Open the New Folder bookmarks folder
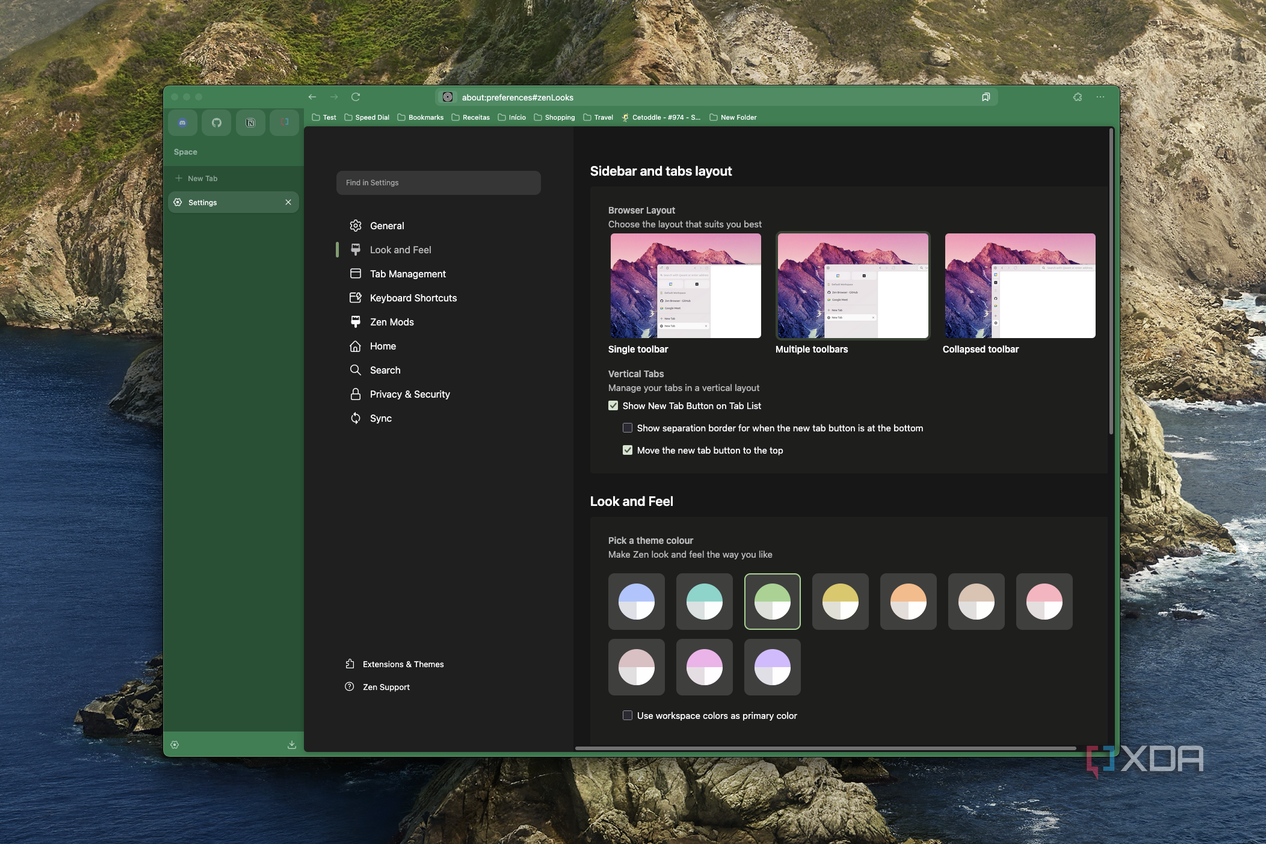 (x=733, y=117)
